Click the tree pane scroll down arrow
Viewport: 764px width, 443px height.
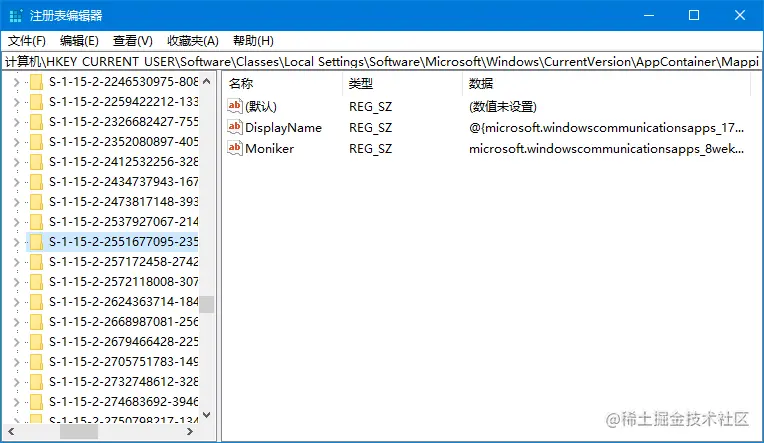(207, 415)
